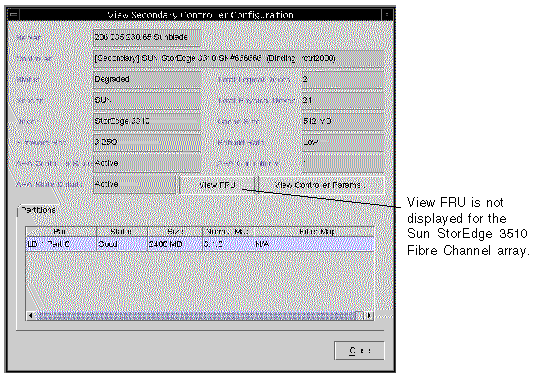Image resolution: width=537 pixels, height=378 pixels.
Task: Click the right arrow of horizontal scrollbar
Action: [369, 315]
